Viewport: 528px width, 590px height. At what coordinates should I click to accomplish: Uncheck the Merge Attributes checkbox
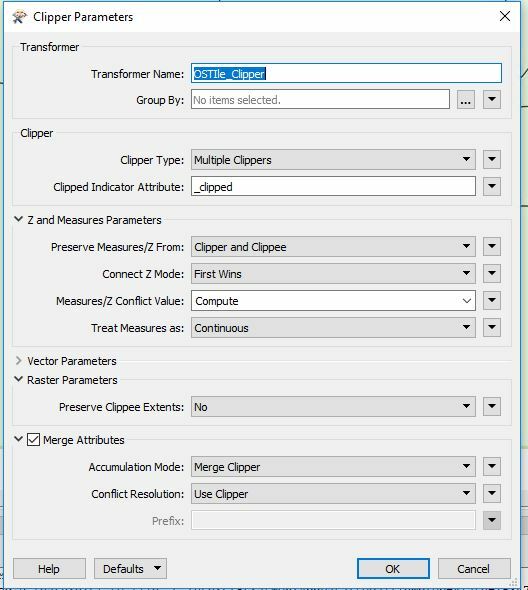(x=33, y=439)
